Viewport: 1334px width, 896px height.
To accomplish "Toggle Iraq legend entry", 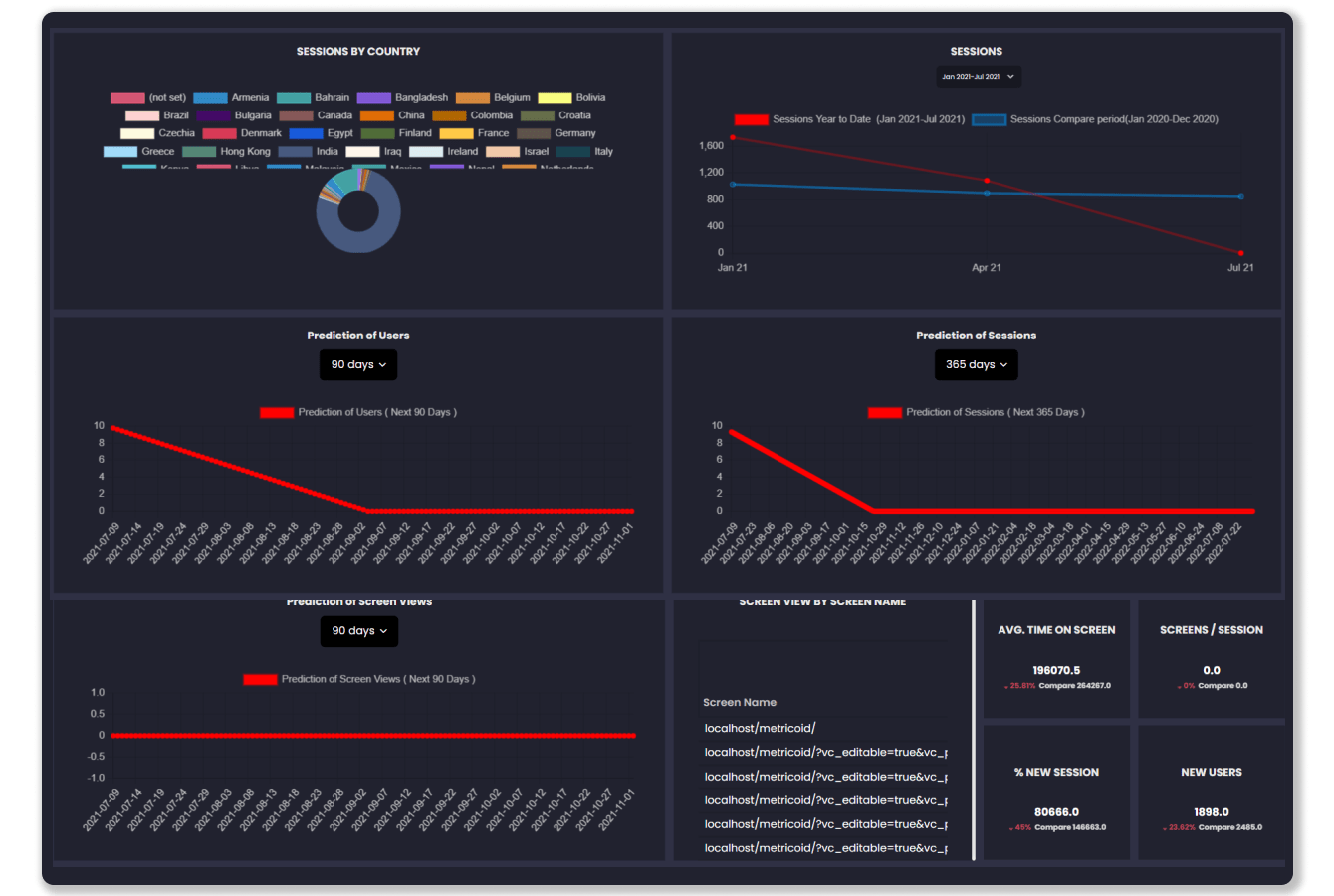I will tap(373, 152).
